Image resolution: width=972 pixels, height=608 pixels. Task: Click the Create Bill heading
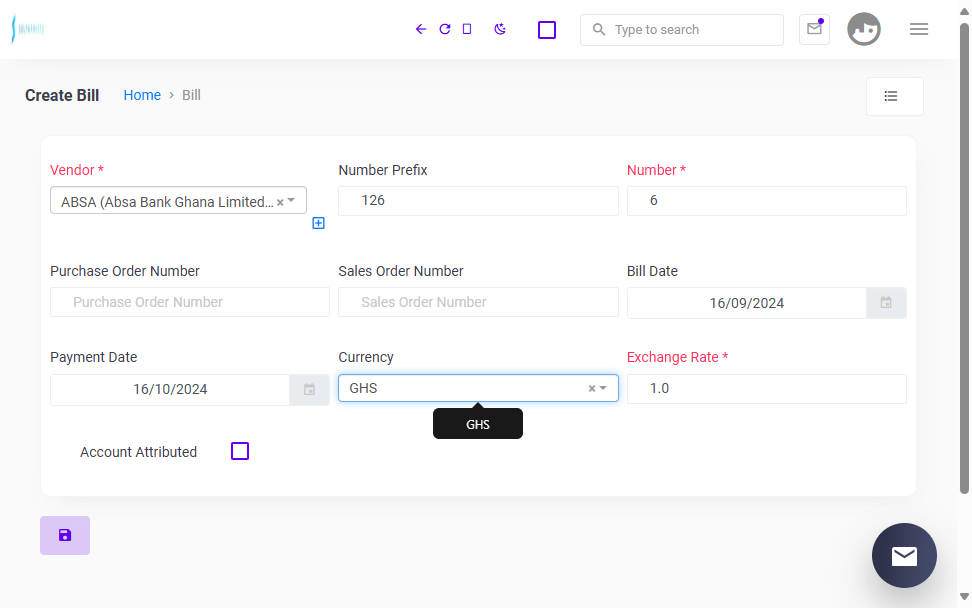coord(62,95)
